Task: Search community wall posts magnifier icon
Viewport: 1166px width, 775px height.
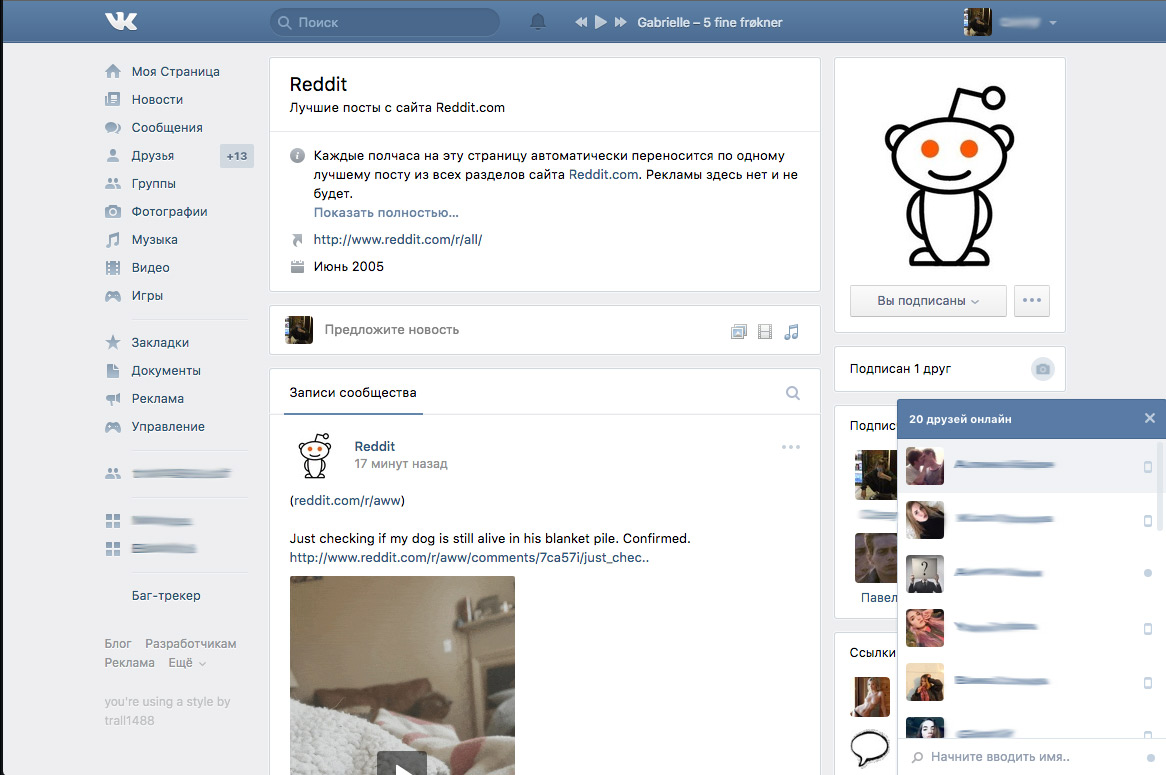Action: pyautogui.click(x=793, y=393)
